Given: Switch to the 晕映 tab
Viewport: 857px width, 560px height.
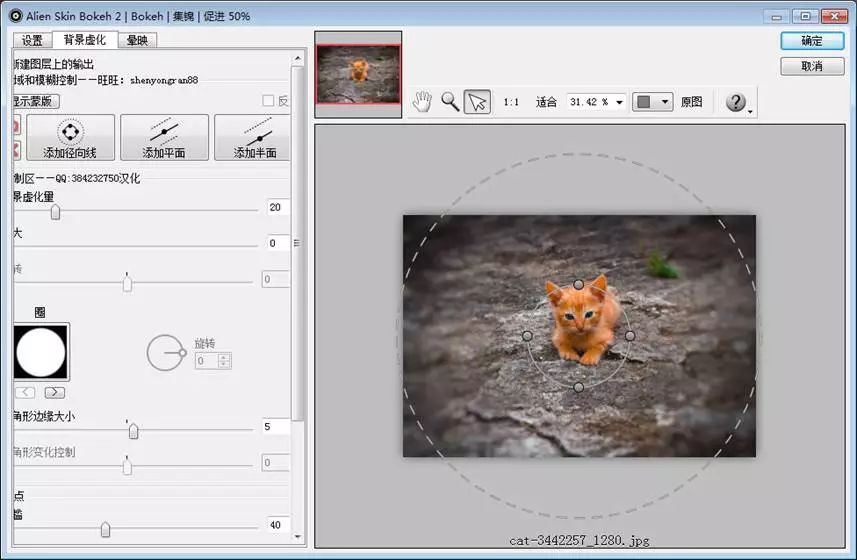Looking at the screenshot, I should coord(137,40).
